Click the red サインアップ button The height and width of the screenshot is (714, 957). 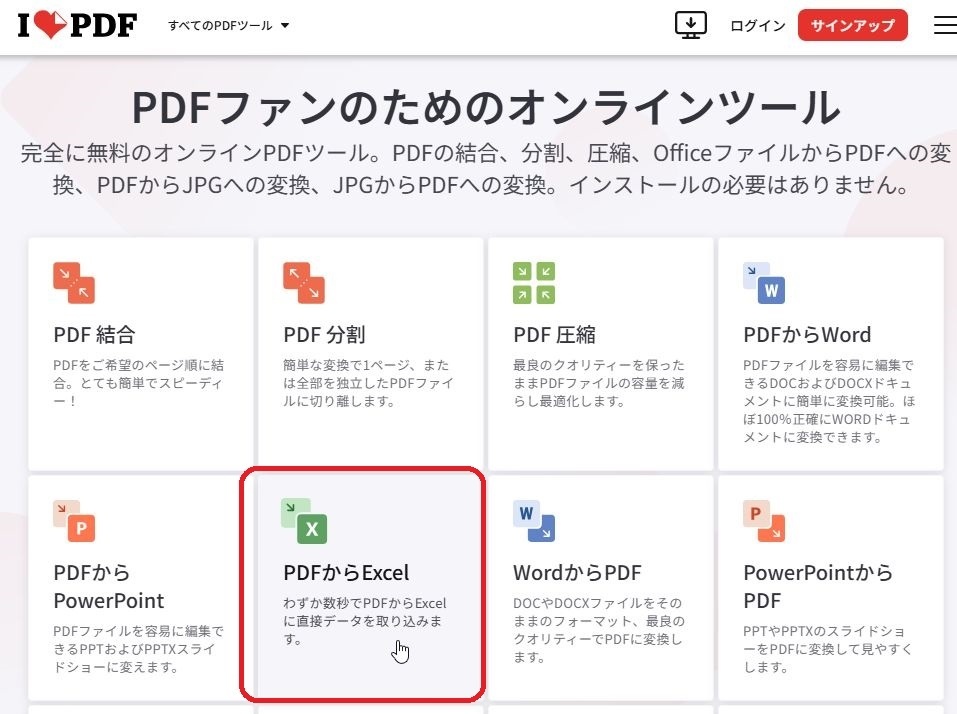click(x=852, y=25)
